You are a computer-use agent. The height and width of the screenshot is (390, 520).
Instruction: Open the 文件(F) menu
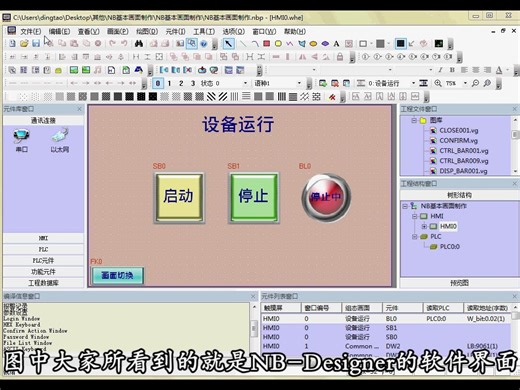click(31, 32)
